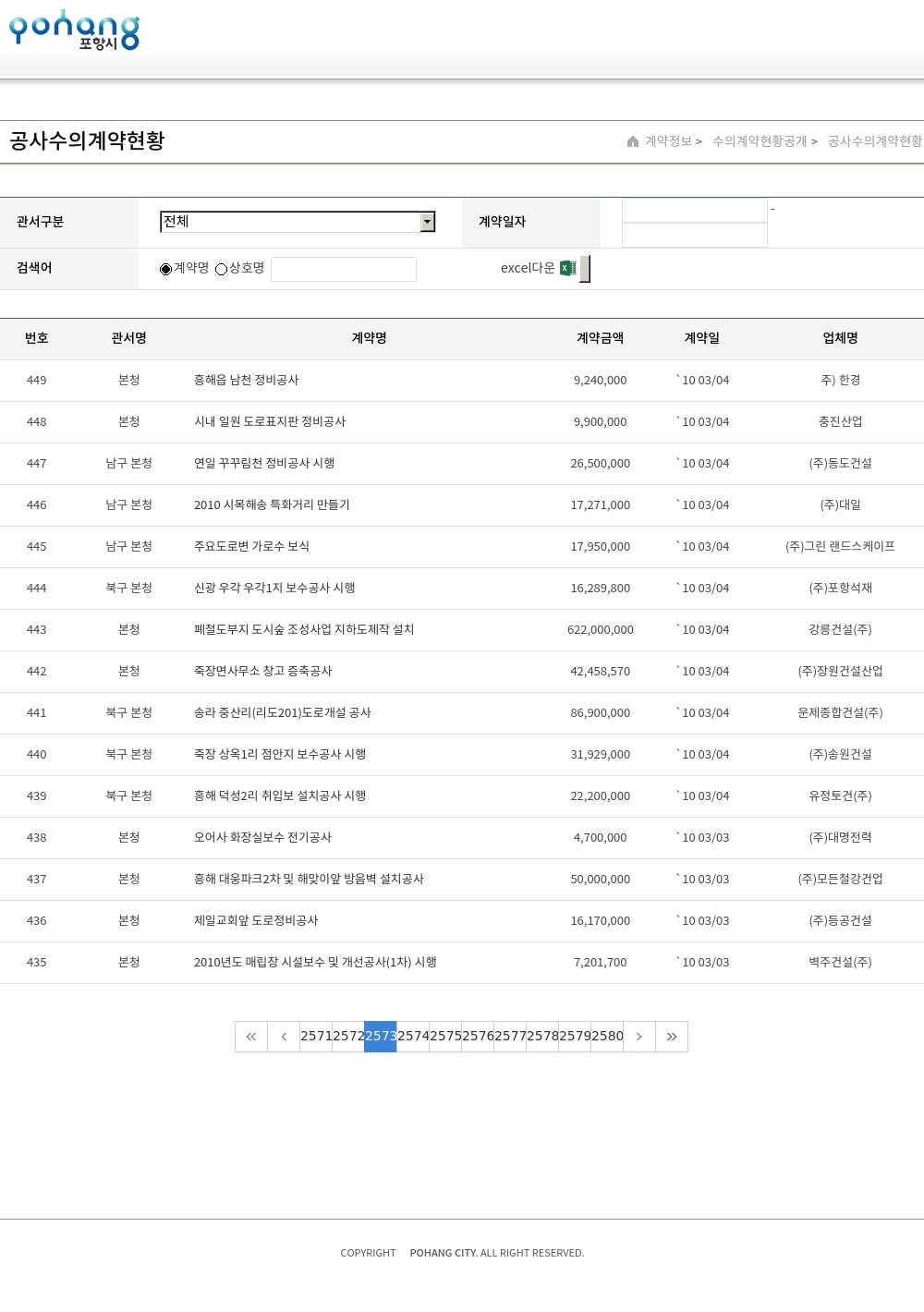Click the home icon in breadcrumb
Viewport: 924px width, 1312px height.
pyautogui.click(x=633, y=141)
